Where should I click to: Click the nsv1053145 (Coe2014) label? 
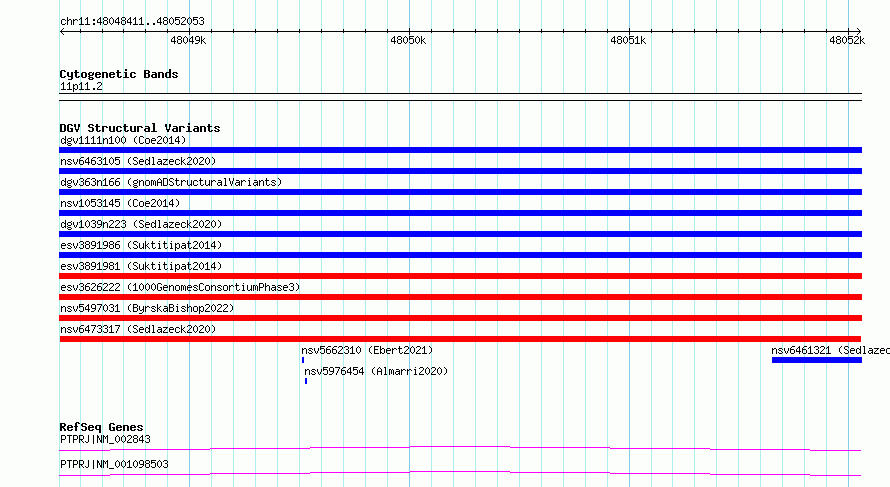[x=120, y=203]
